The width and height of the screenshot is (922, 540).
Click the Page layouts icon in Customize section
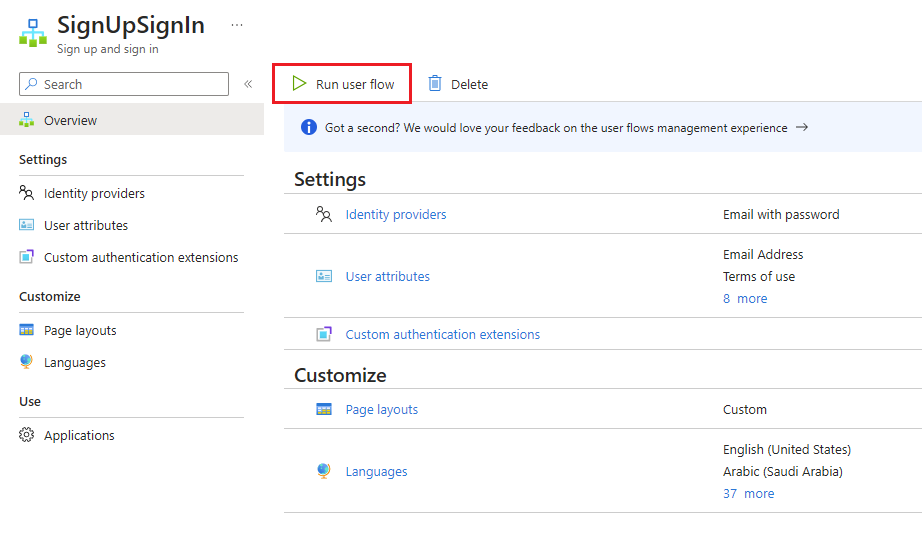pos(323,409)
